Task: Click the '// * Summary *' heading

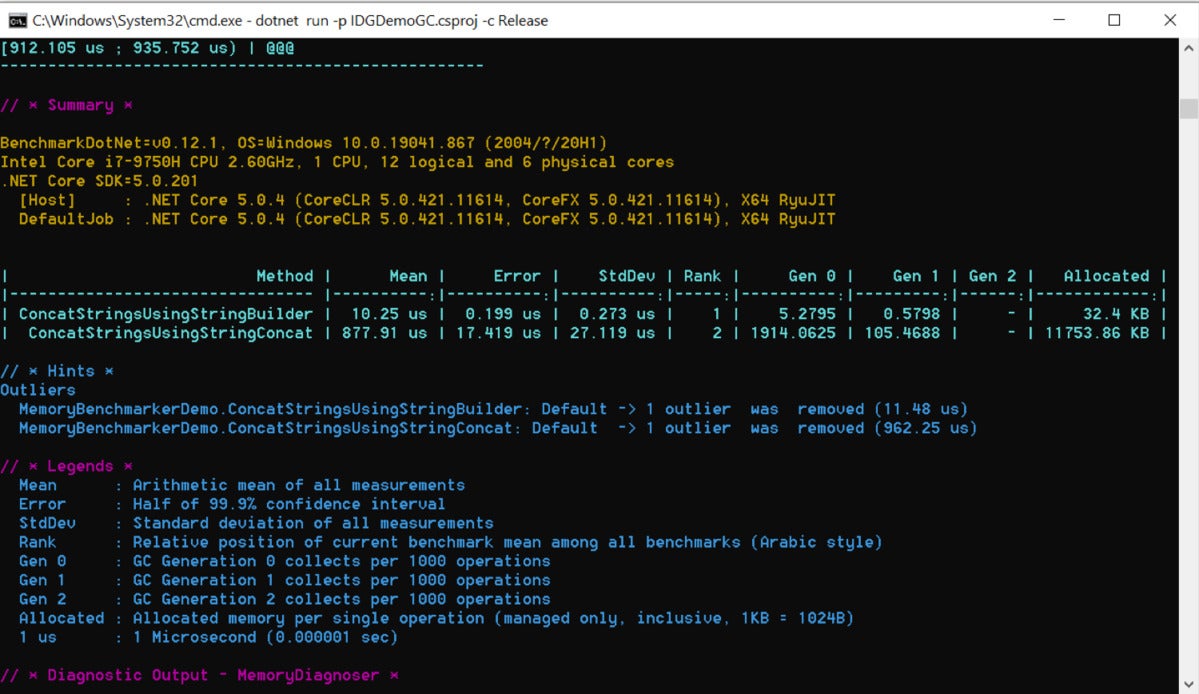Action: coord(67,105)
